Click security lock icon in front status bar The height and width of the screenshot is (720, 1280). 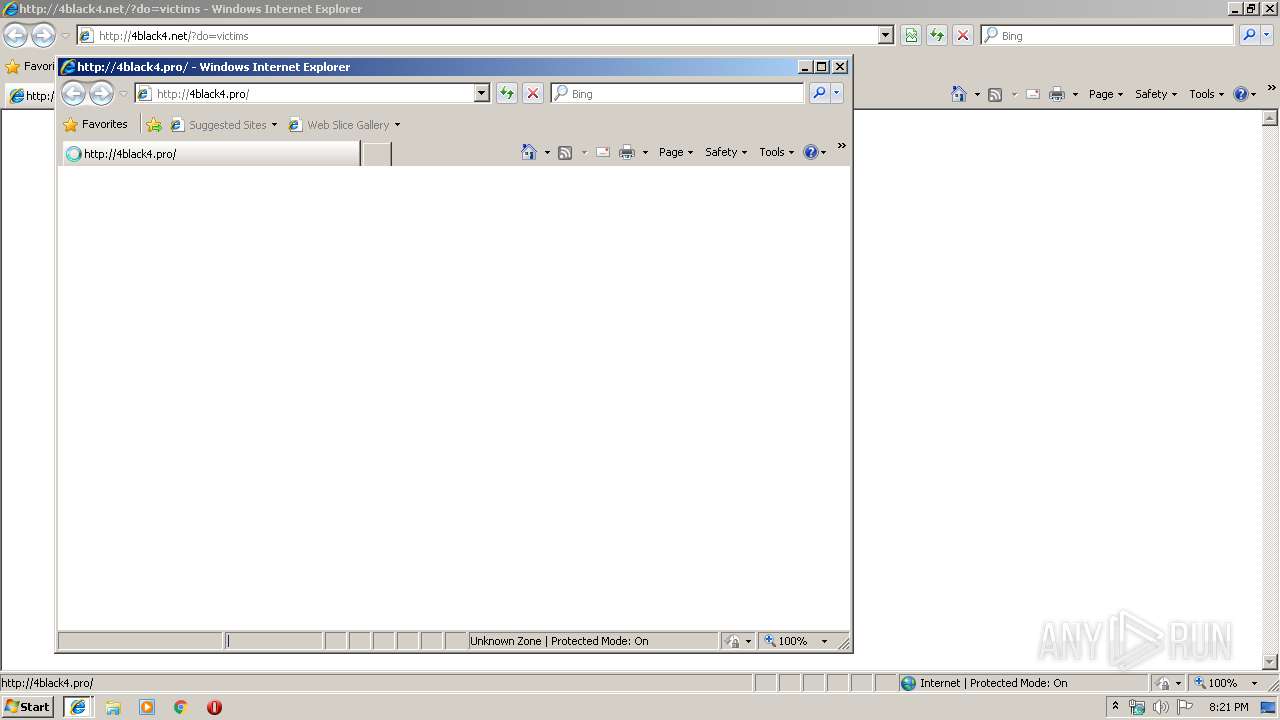coord(733,641)
